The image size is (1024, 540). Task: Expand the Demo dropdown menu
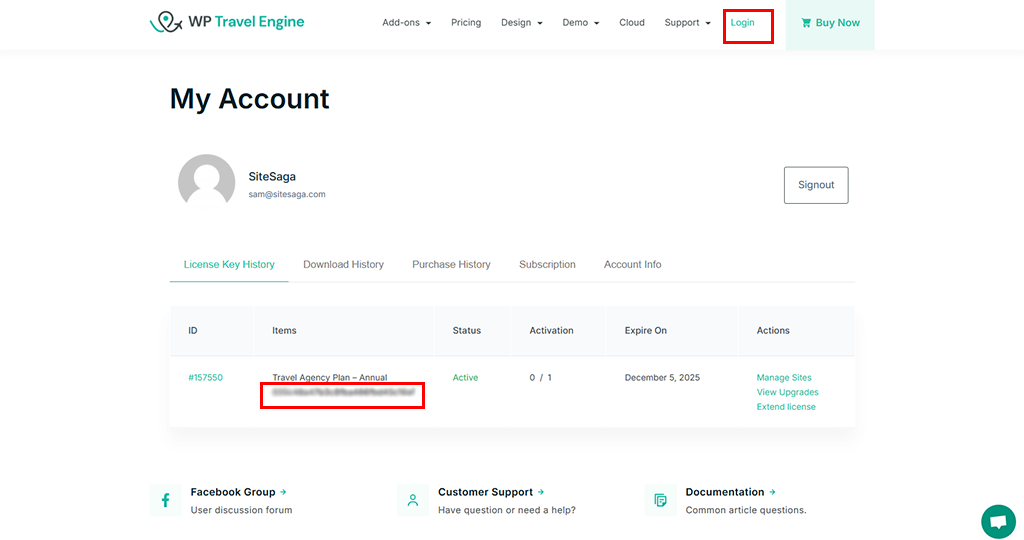581,22
